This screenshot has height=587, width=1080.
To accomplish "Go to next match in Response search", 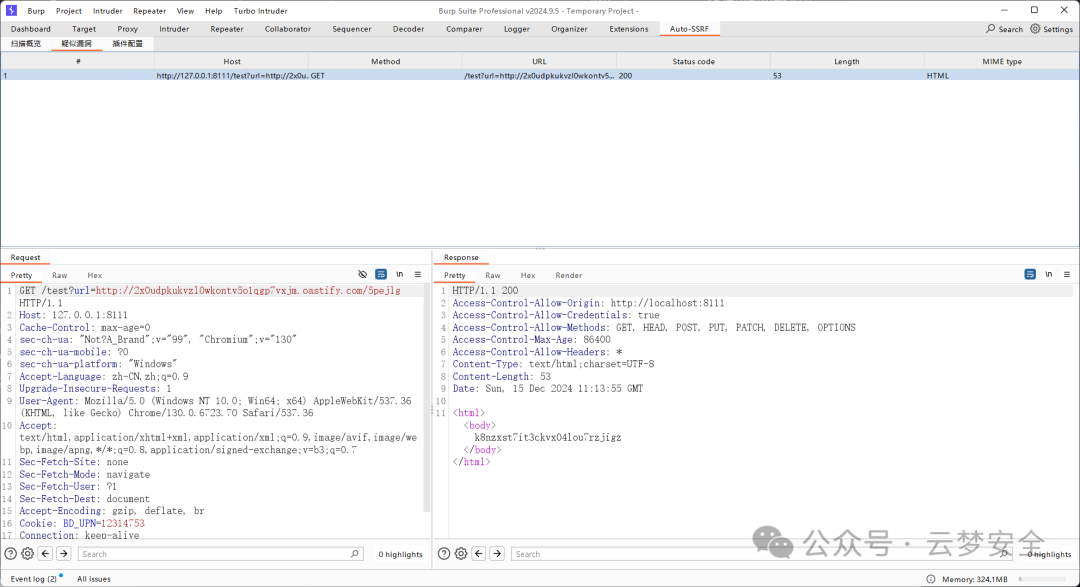I will 497,553.
